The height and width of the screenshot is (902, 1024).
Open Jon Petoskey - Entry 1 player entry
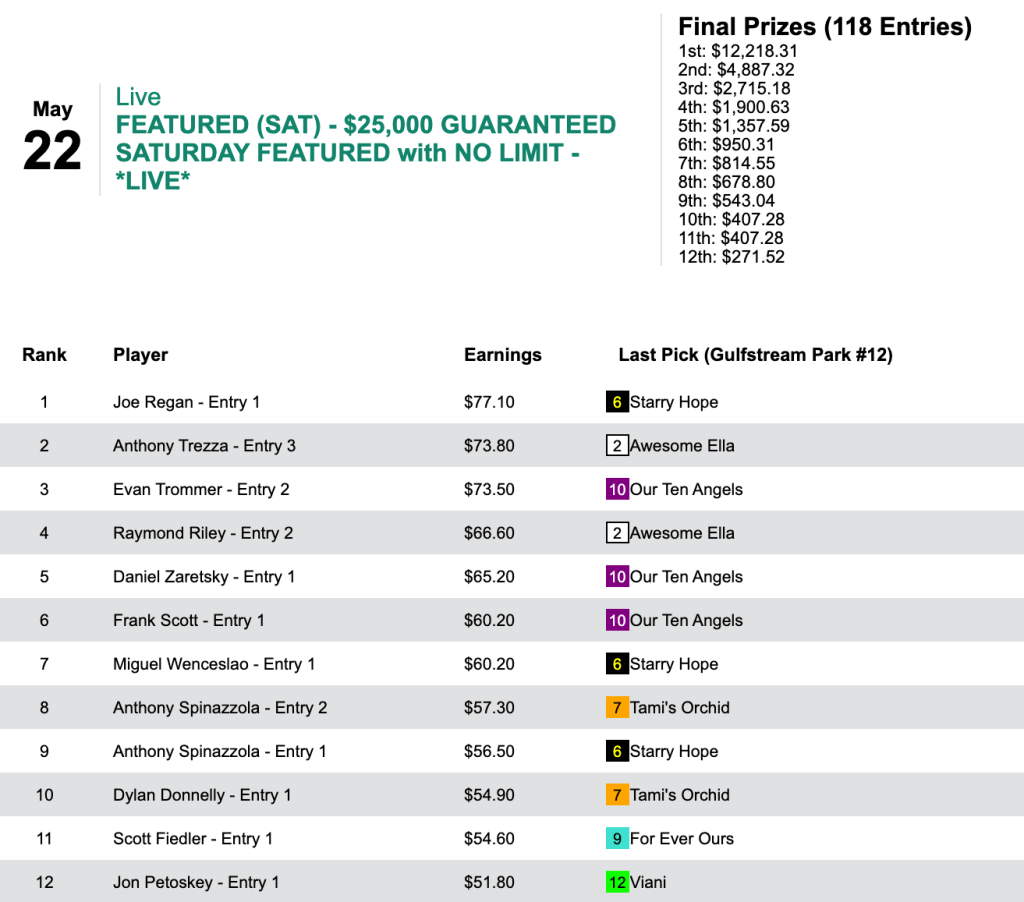pos(196,882)
